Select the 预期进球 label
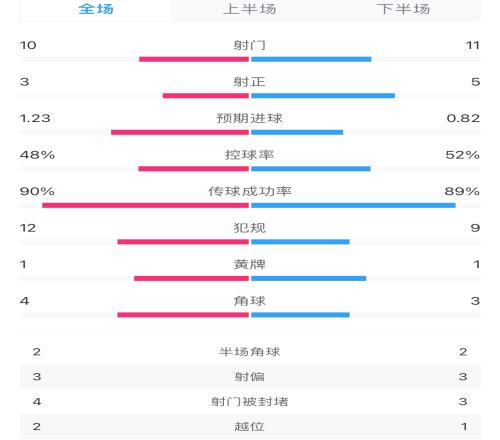Viewport: 500px width, 440px height. pos(249,118)
